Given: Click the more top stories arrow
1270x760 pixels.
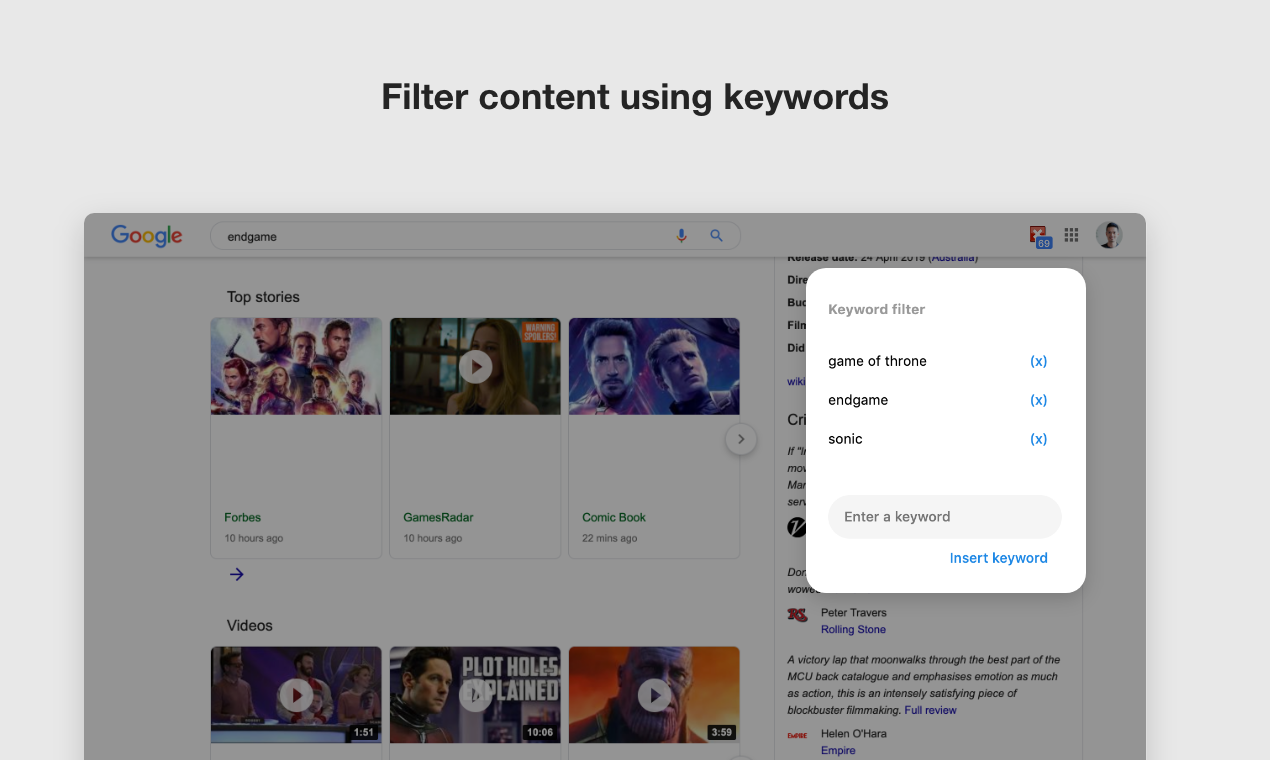Looking at the screenshot, I should 237,574.
